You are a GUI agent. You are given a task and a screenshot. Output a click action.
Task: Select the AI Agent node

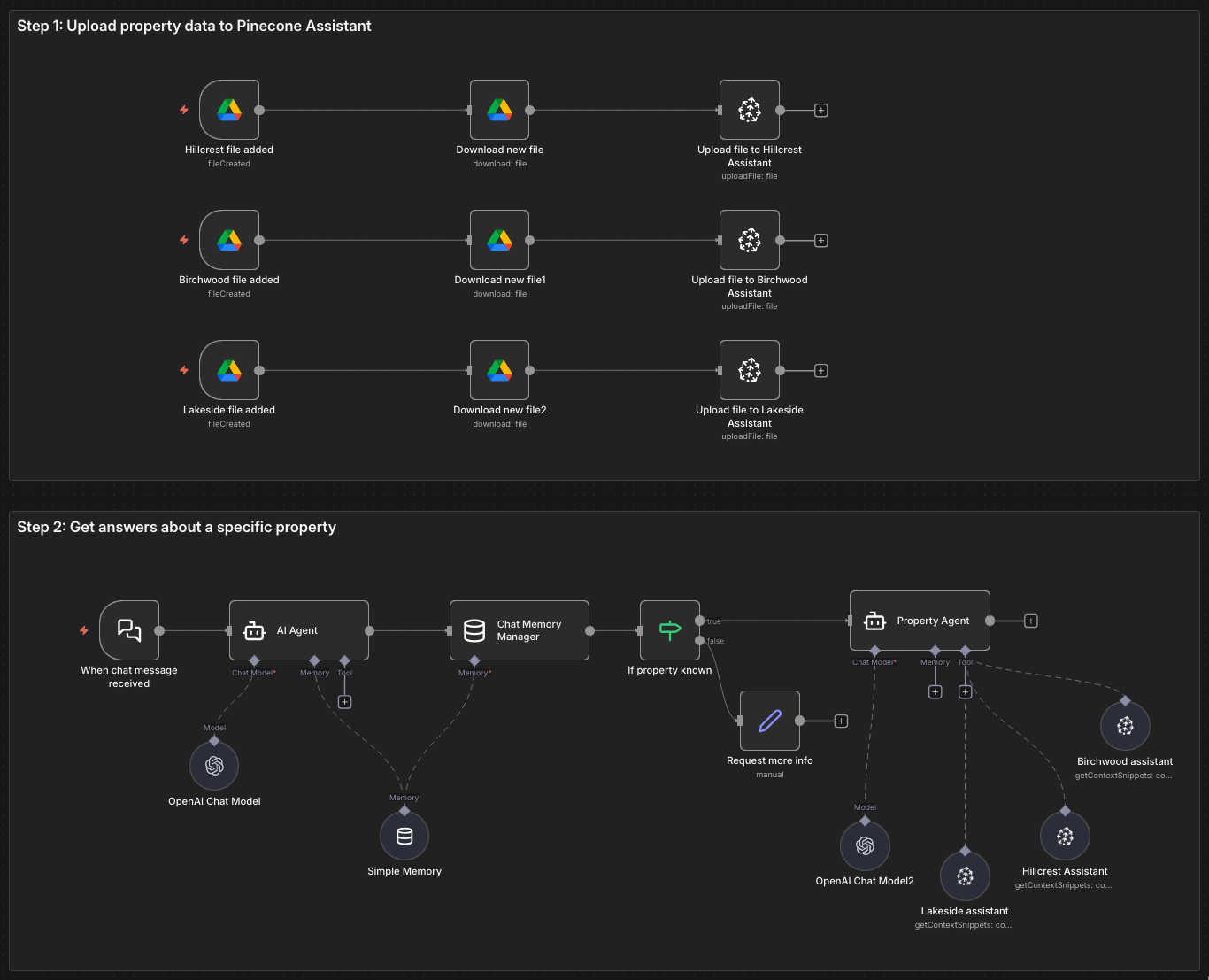(298, 630)
